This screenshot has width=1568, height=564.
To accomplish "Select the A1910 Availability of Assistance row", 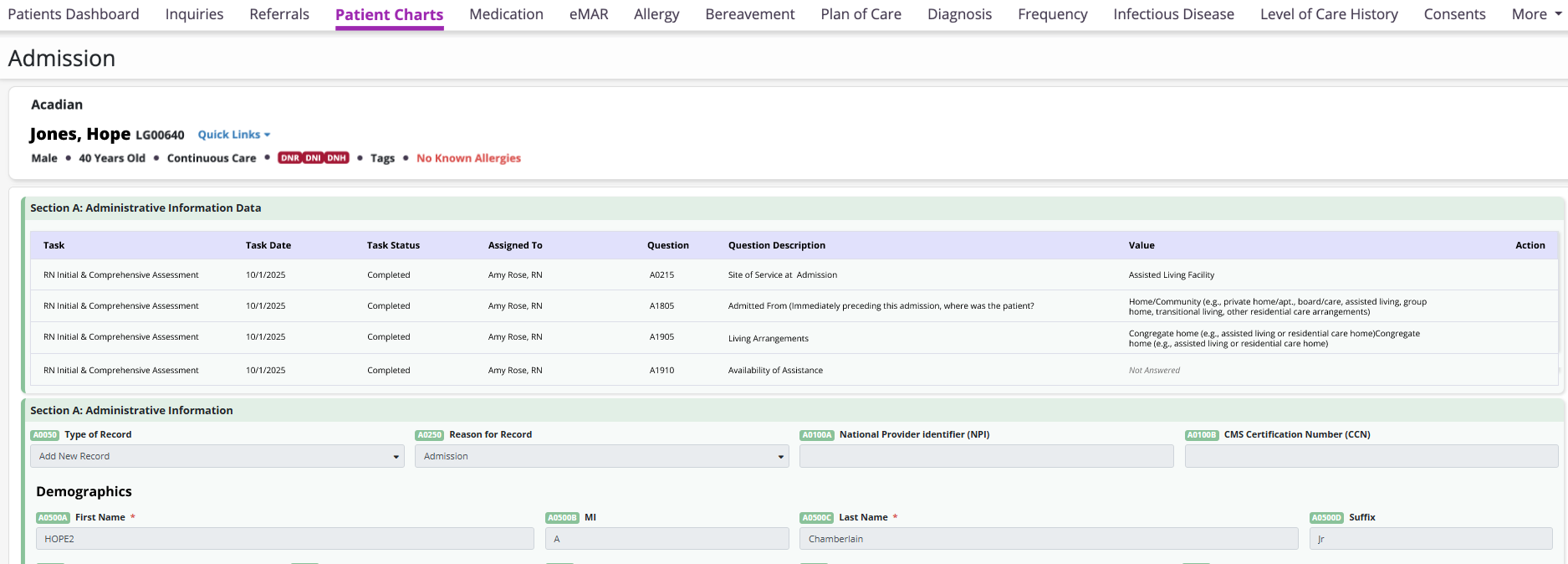I will (775, 370).
